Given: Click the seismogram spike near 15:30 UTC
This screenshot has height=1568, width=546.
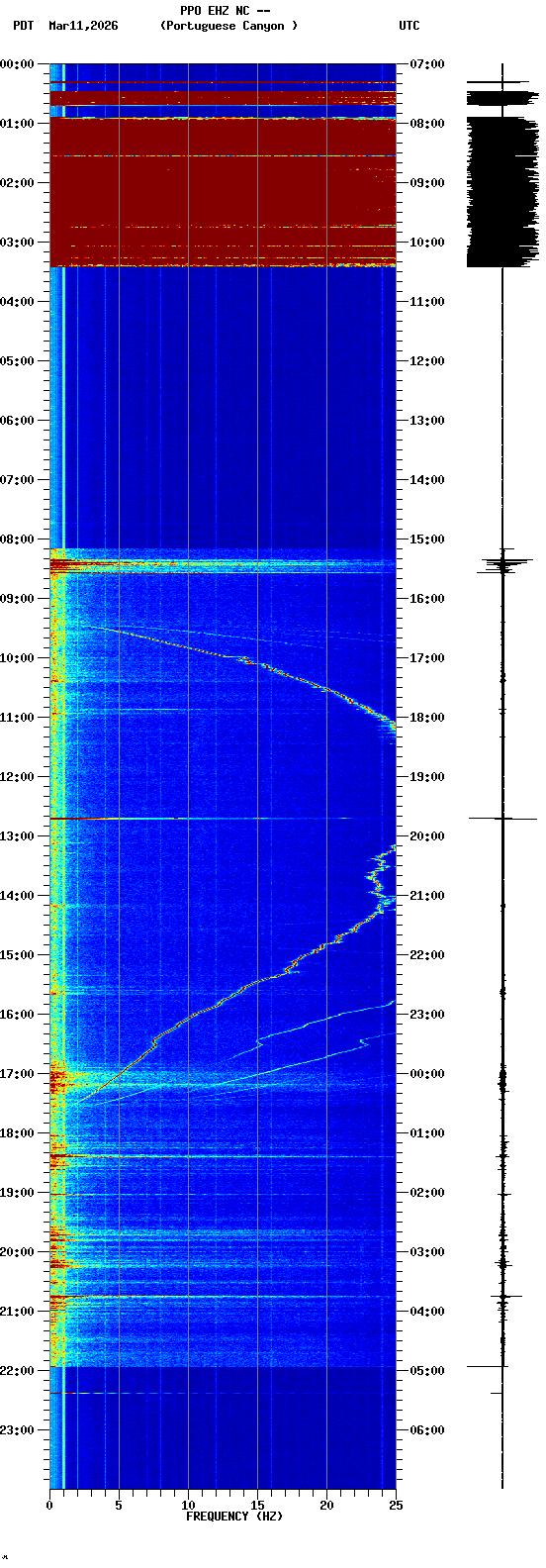Looking at the screenshot, I should click(x=503, y=565).
